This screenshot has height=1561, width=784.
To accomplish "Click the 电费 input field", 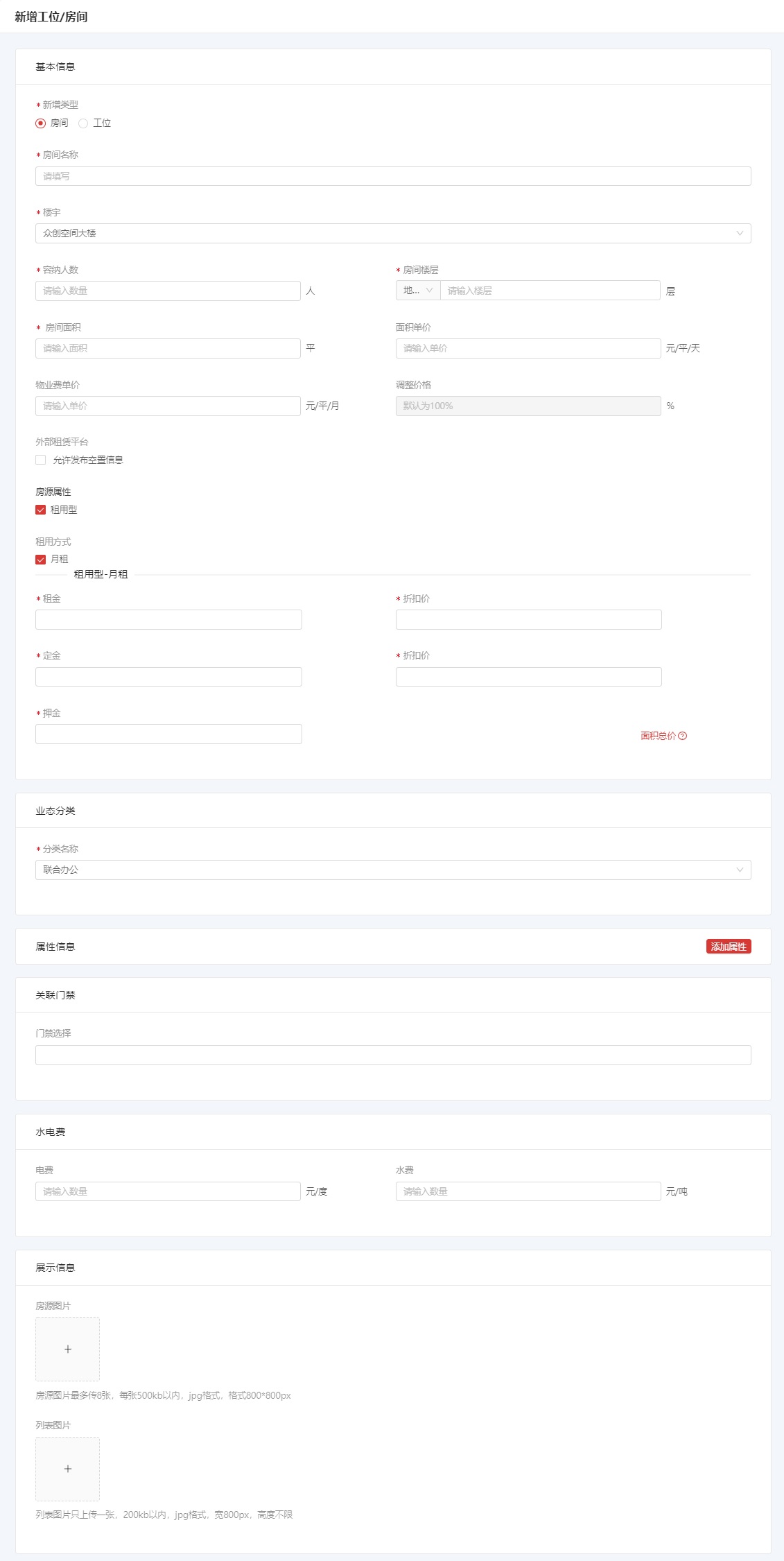I will [x=168, y=1191].
